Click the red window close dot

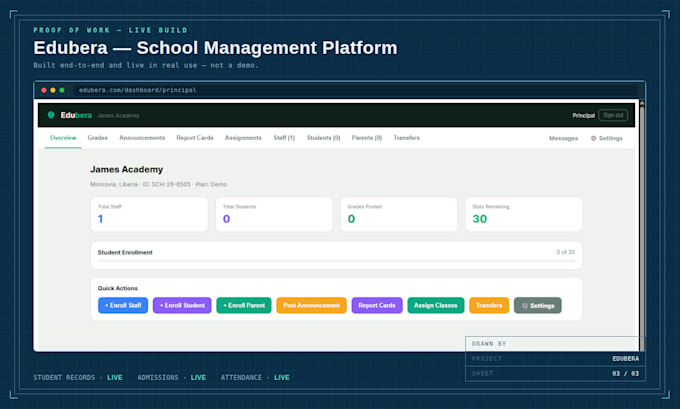pyautogui.click(x=44, y=90)
